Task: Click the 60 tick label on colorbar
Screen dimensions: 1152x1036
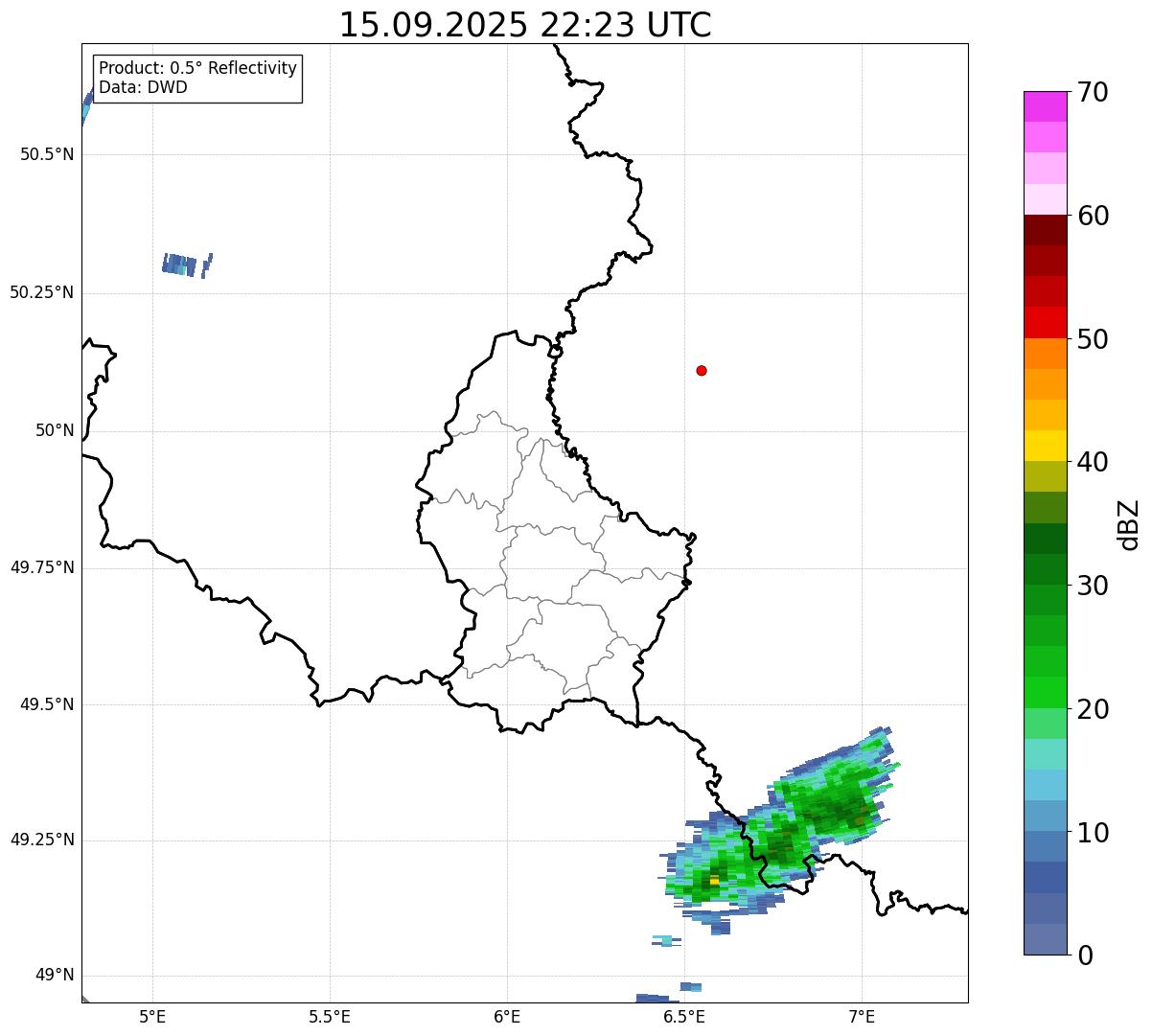Action: click(1093, 216)
